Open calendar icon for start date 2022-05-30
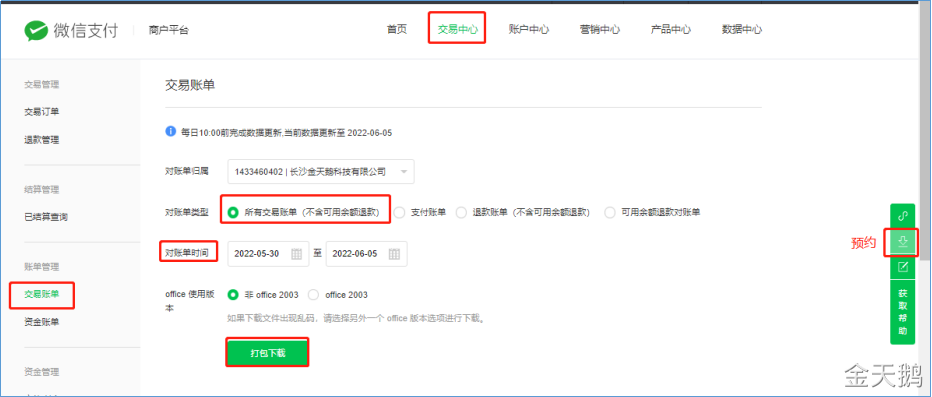The width and height of the screenshot is (932, 397). click(297, 254)
